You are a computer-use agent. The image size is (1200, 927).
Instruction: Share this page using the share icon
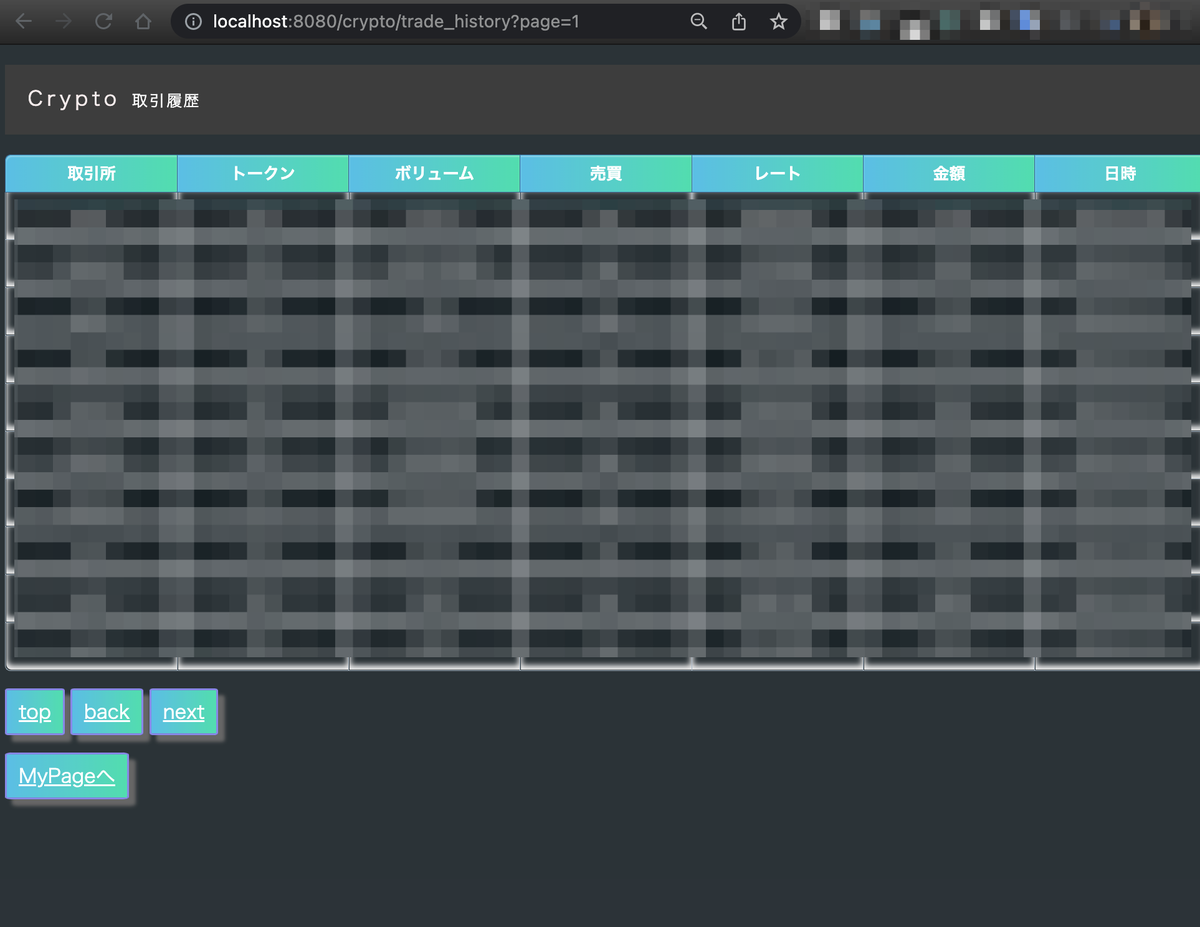[x=739, y=21]
